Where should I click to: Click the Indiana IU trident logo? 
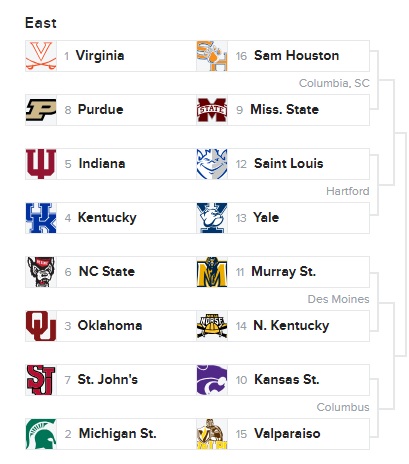[41, 164]
